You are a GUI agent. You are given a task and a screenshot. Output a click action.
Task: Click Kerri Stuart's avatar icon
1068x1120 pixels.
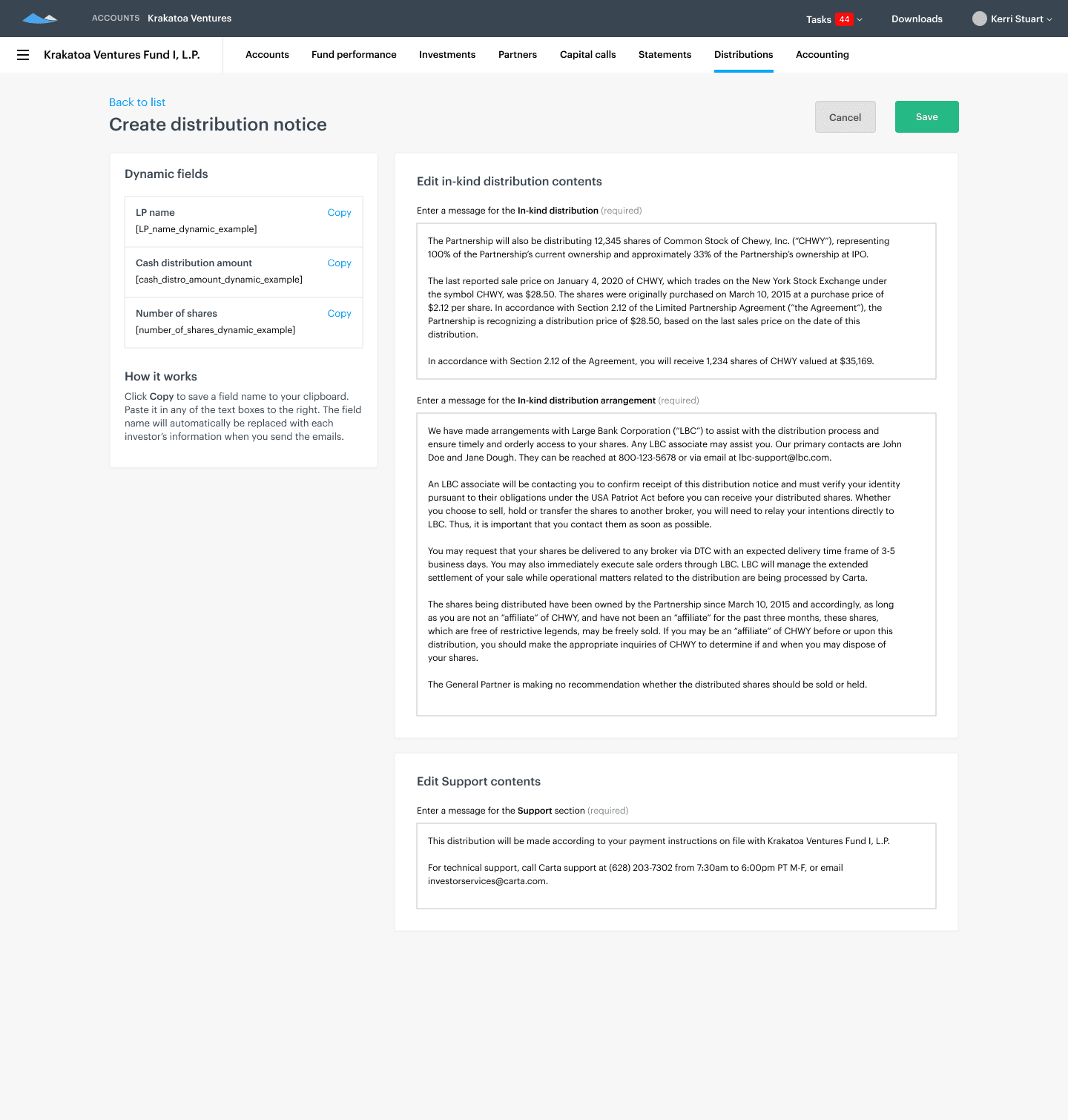980,19
